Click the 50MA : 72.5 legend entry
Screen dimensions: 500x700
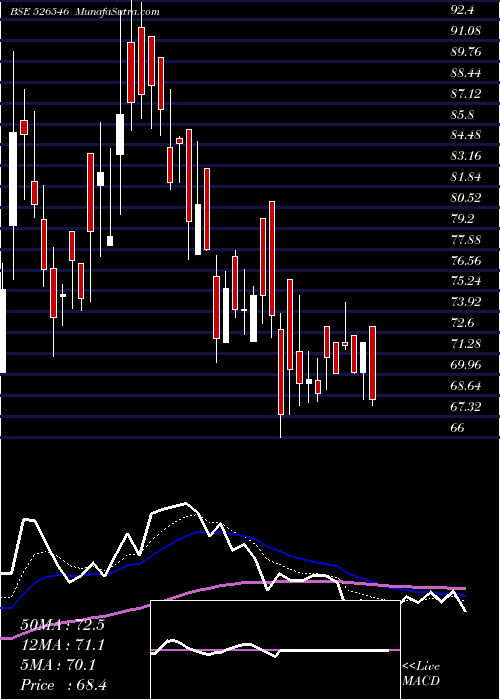pyautogui.click(x=62, y=625)
